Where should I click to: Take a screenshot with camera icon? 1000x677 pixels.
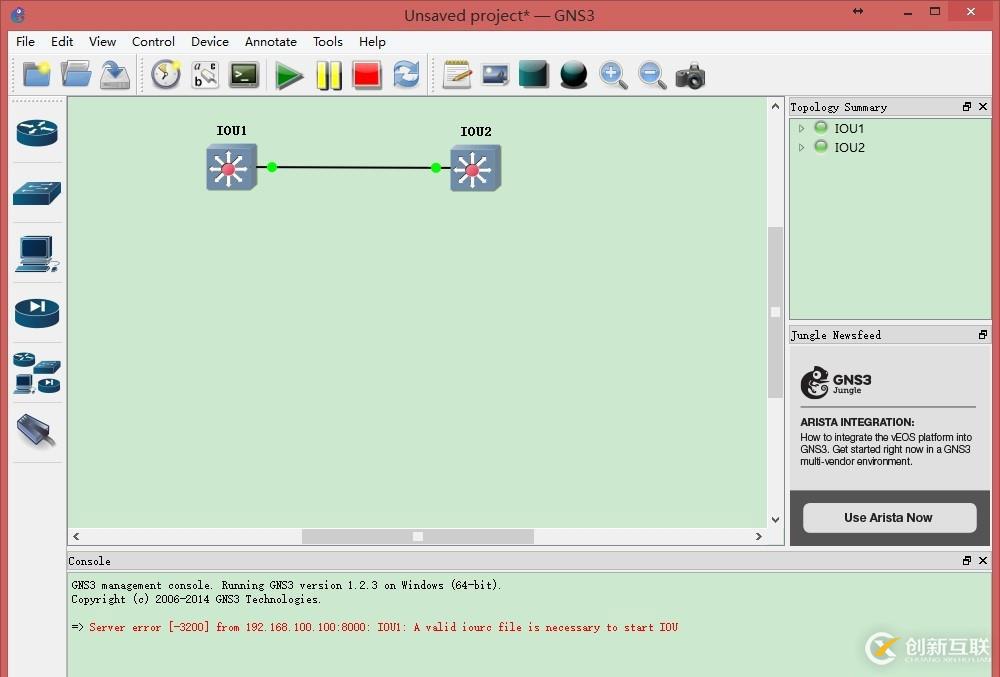(691, 76)
